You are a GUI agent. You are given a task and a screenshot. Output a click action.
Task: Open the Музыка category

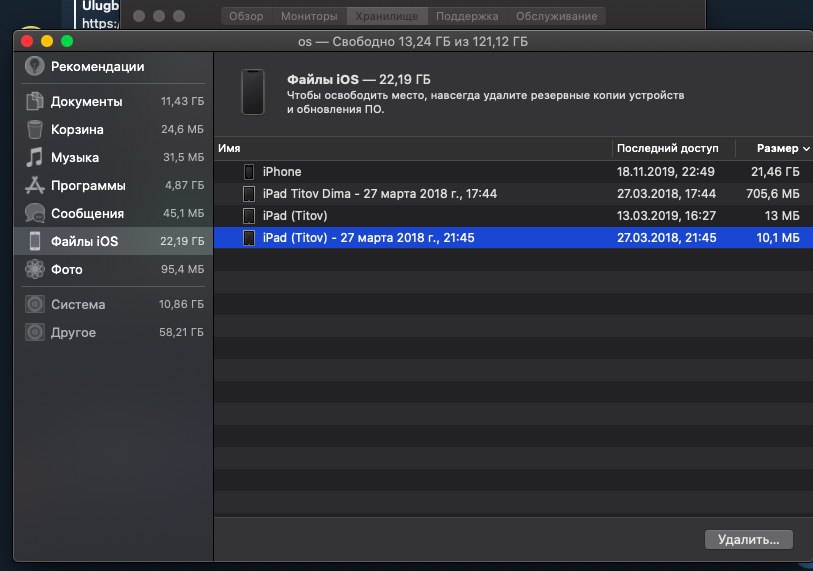tap(113, 157)
